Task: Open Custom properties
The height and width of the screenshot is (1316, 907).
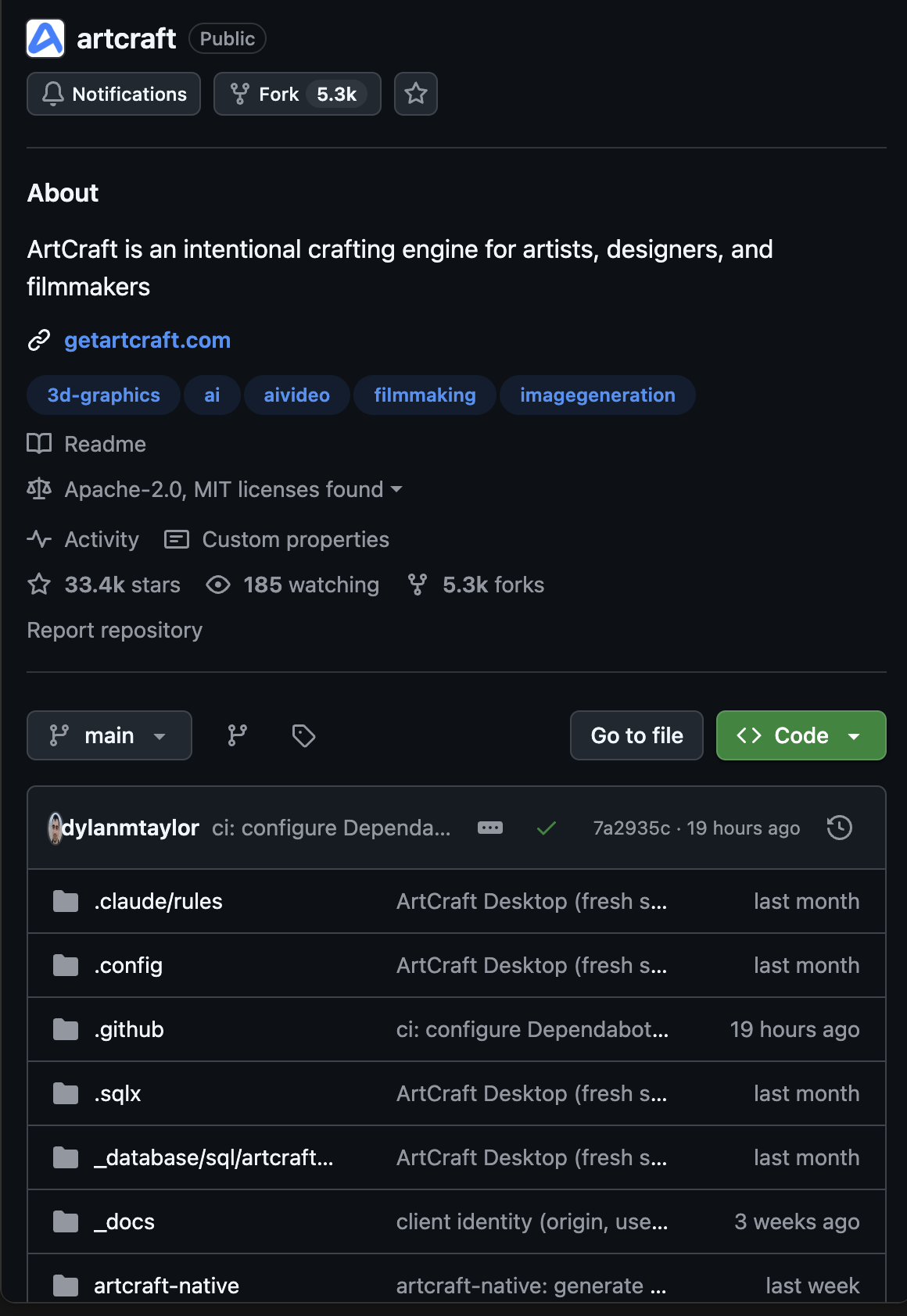Action: (277, 539)
